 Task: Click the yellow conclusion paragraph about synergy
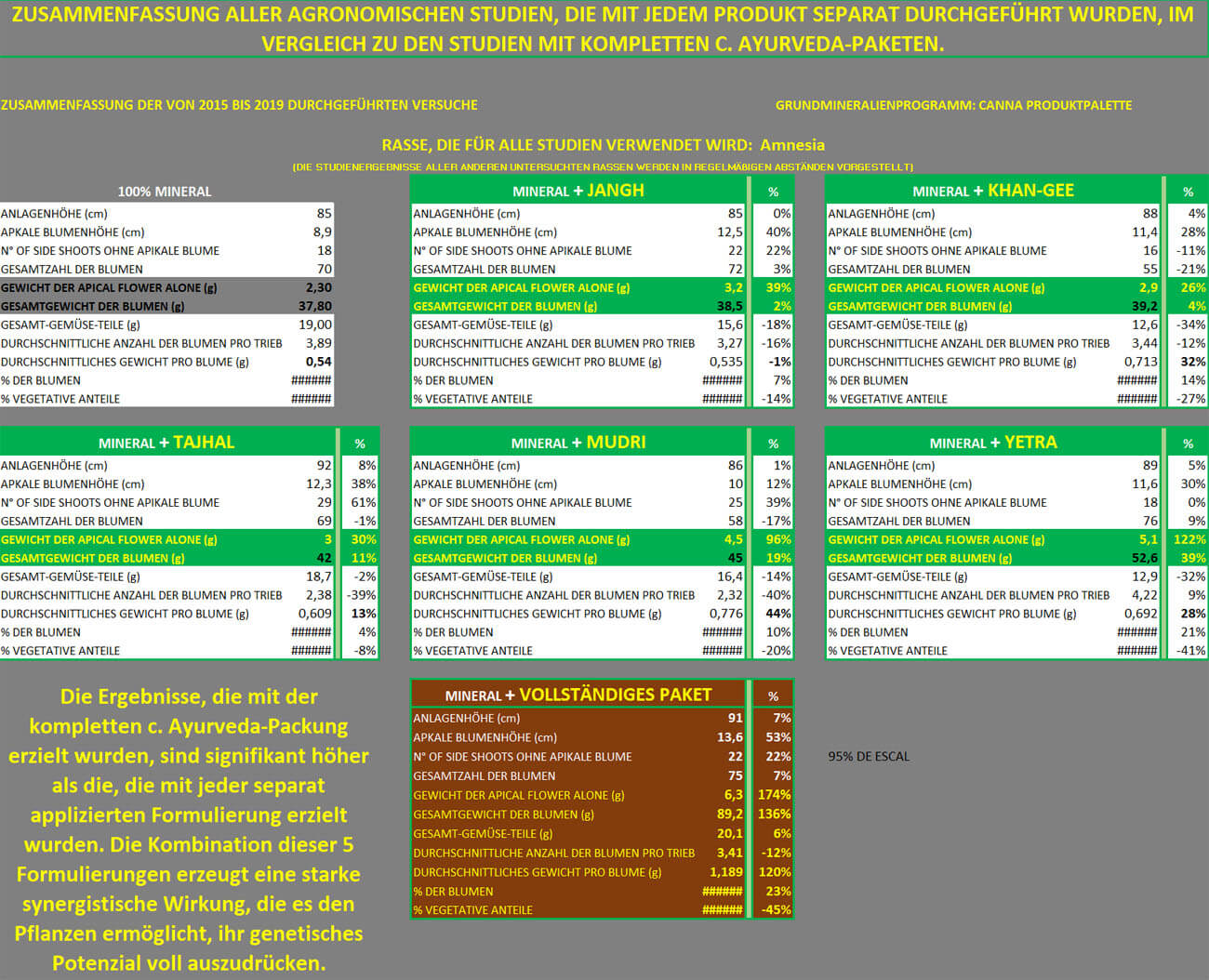pos(189,829)
